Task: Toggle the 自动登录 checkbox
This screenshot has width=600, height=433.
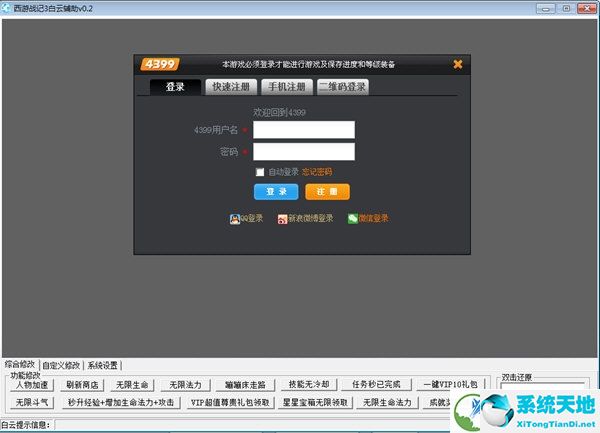Action: 260,172
